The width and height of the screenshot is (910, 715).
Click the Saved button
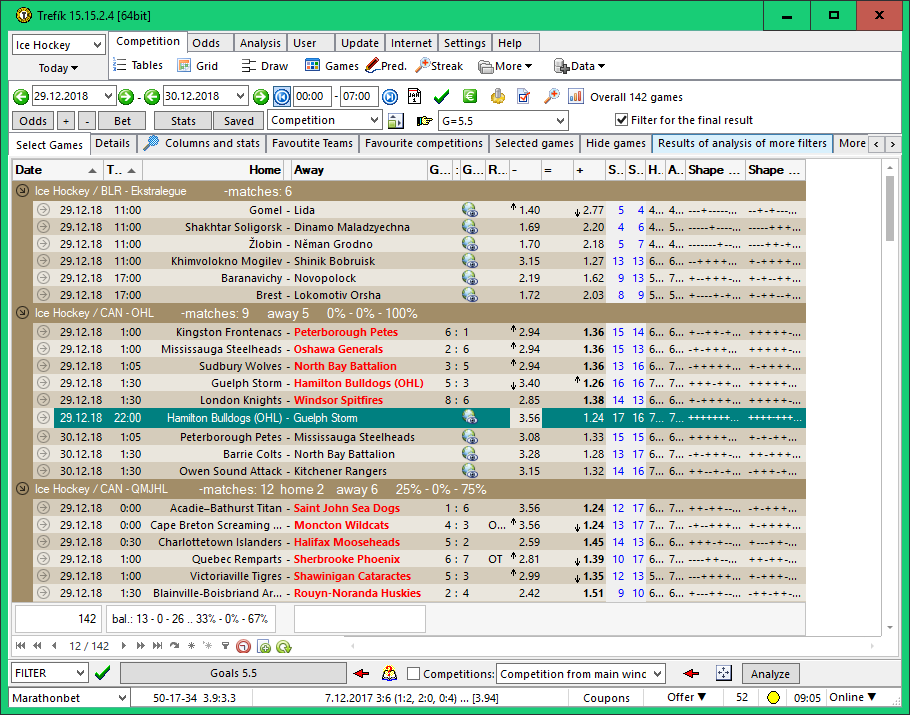pos(238,121)
